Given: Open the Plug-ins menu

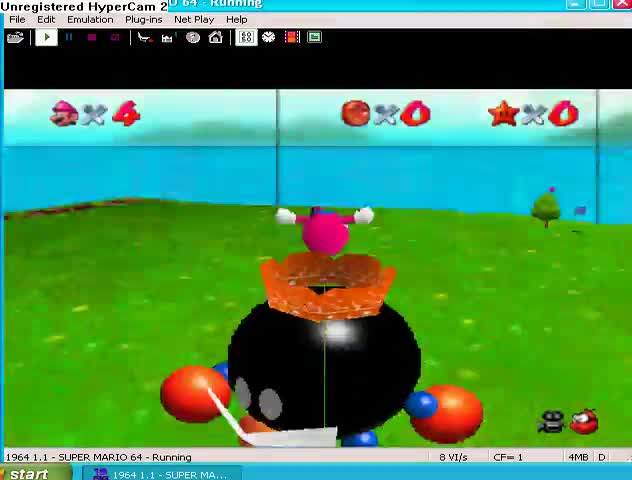Looking at the screenshot, I should coord(144,19).
